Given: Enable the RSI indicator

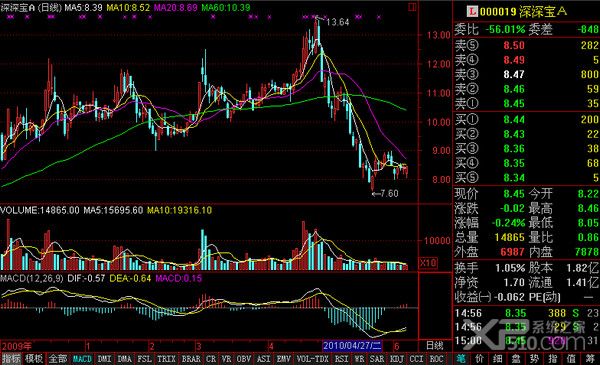Looking at the screenshot, I should [x=341, y=359].
